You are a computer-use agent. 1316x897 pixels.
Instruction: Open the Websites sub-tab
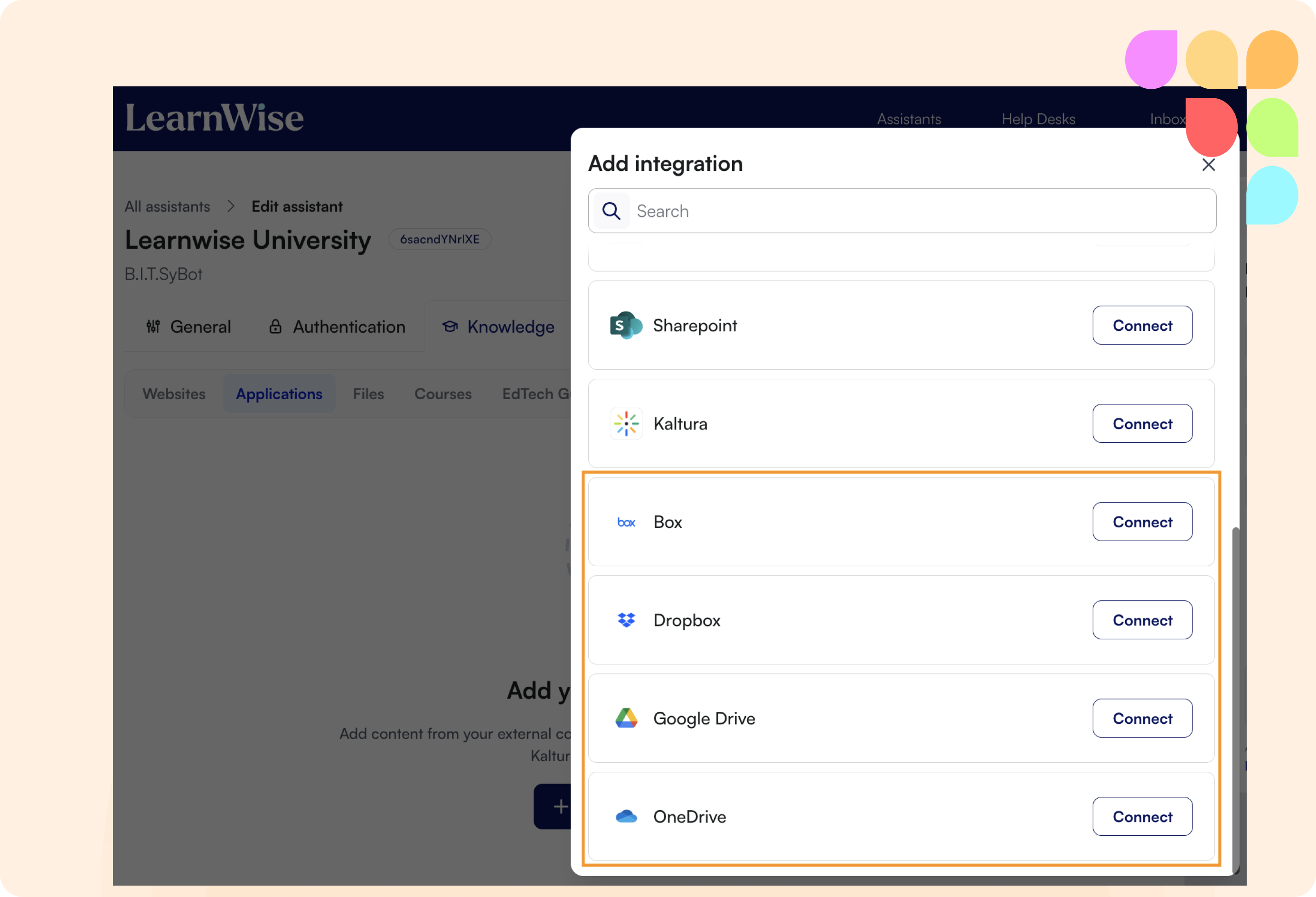(174, 394)
